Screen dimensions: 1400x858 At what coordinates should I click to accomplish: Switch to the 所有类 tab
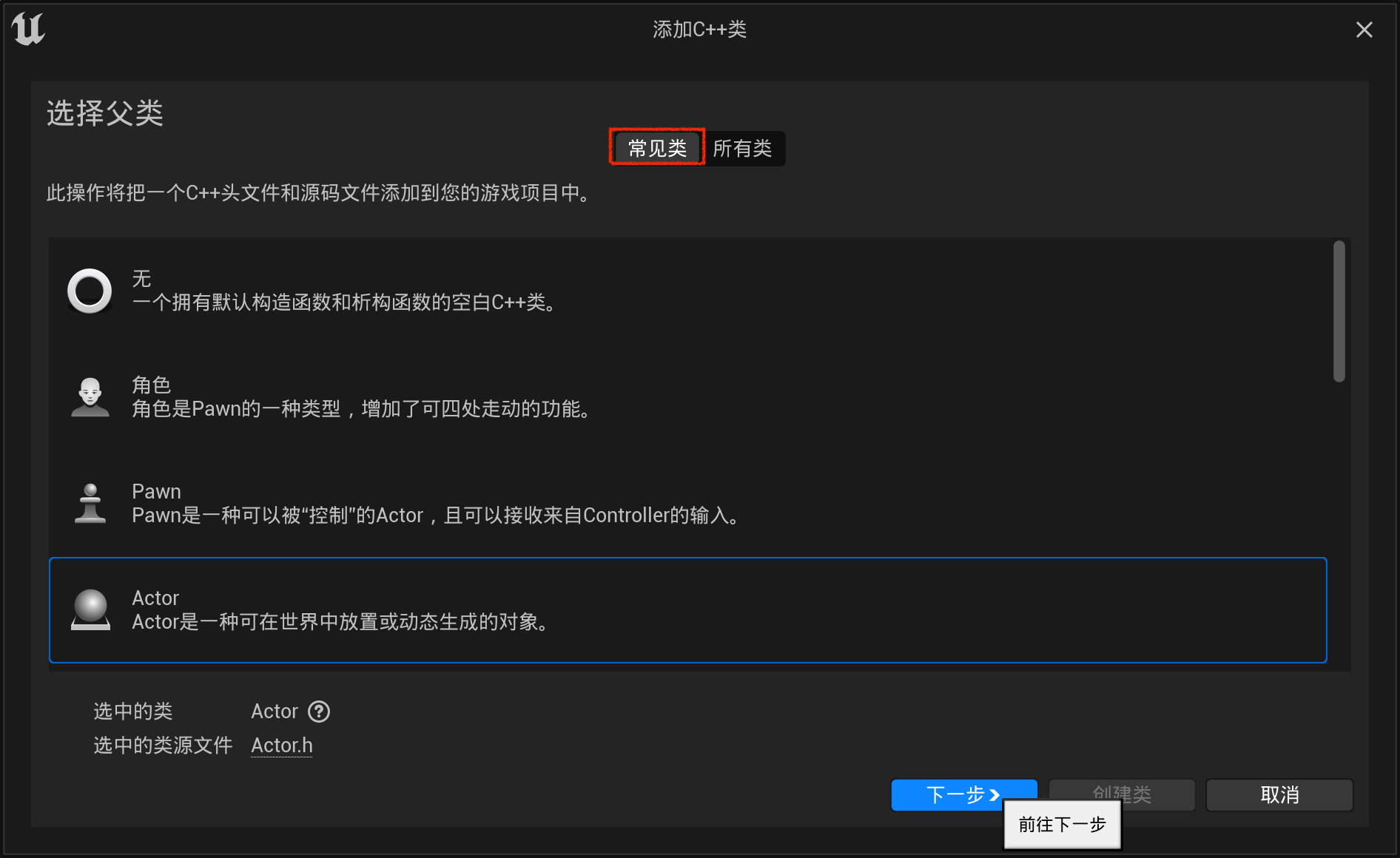click(742, 148)
